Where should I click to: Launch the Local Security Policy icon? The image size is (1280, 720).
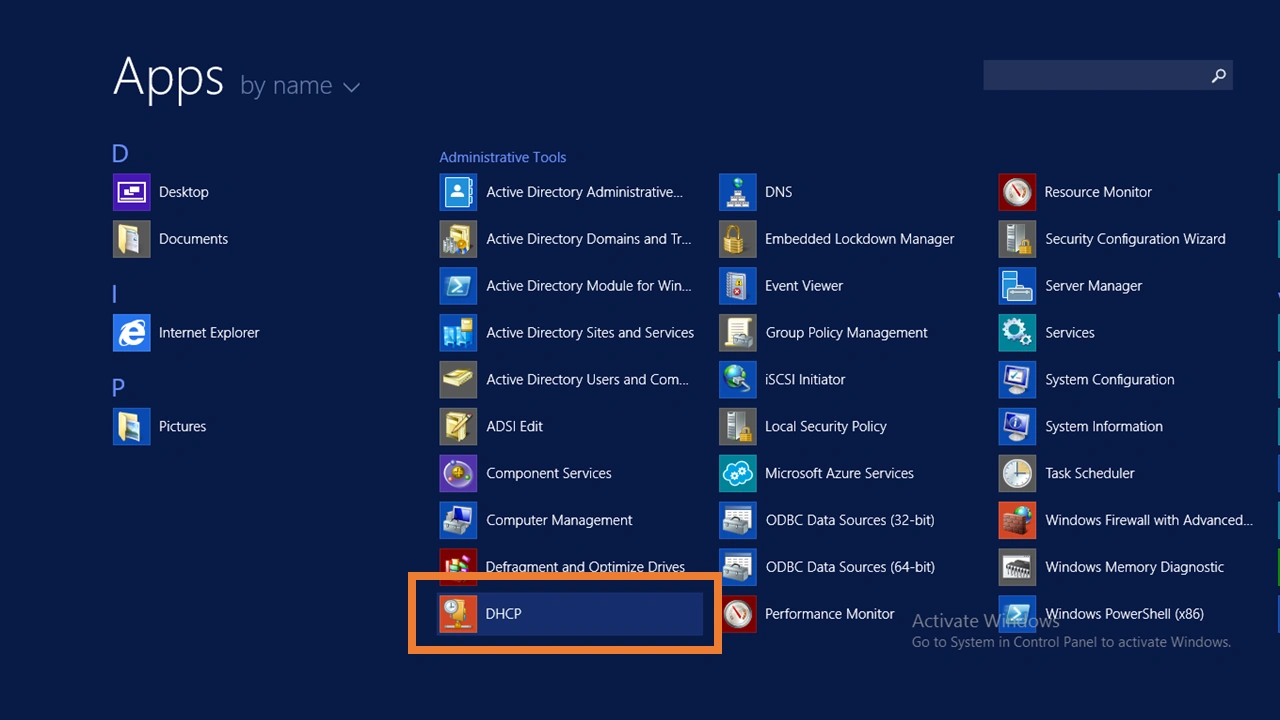click(738, 426)
